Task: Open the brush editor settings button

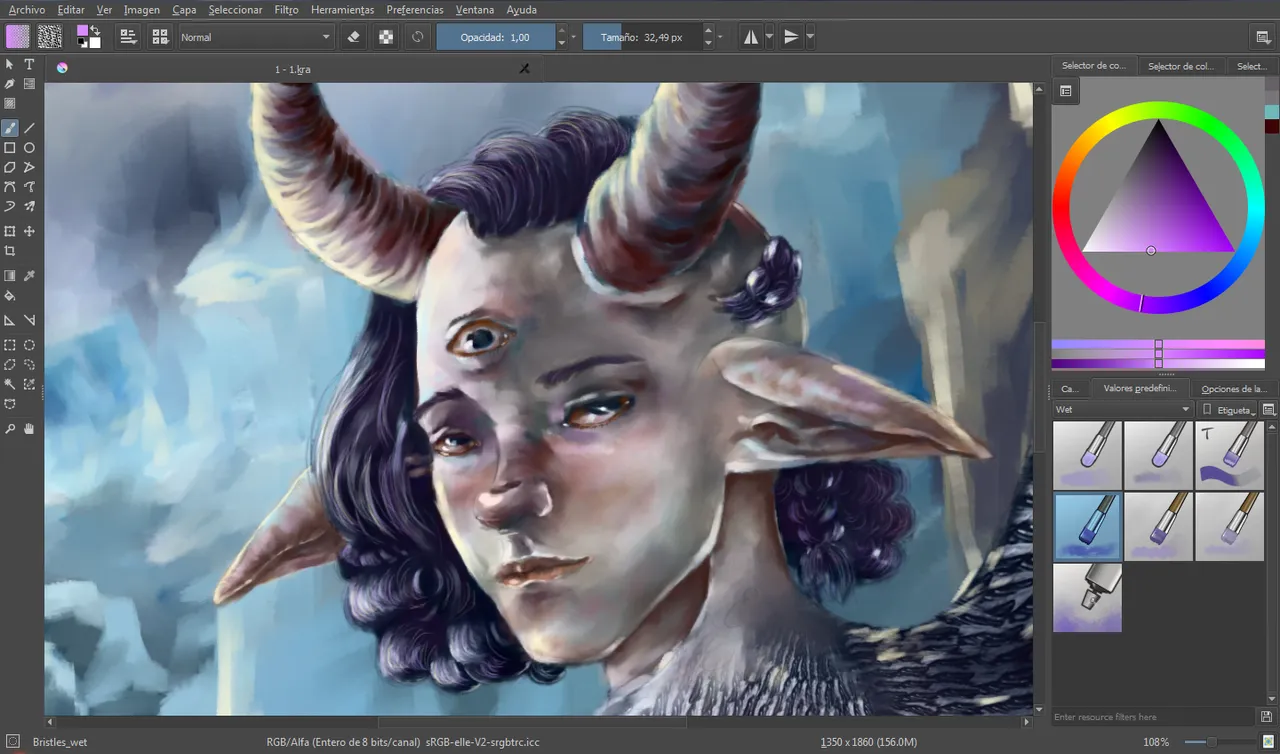Action: click(128, 37)
